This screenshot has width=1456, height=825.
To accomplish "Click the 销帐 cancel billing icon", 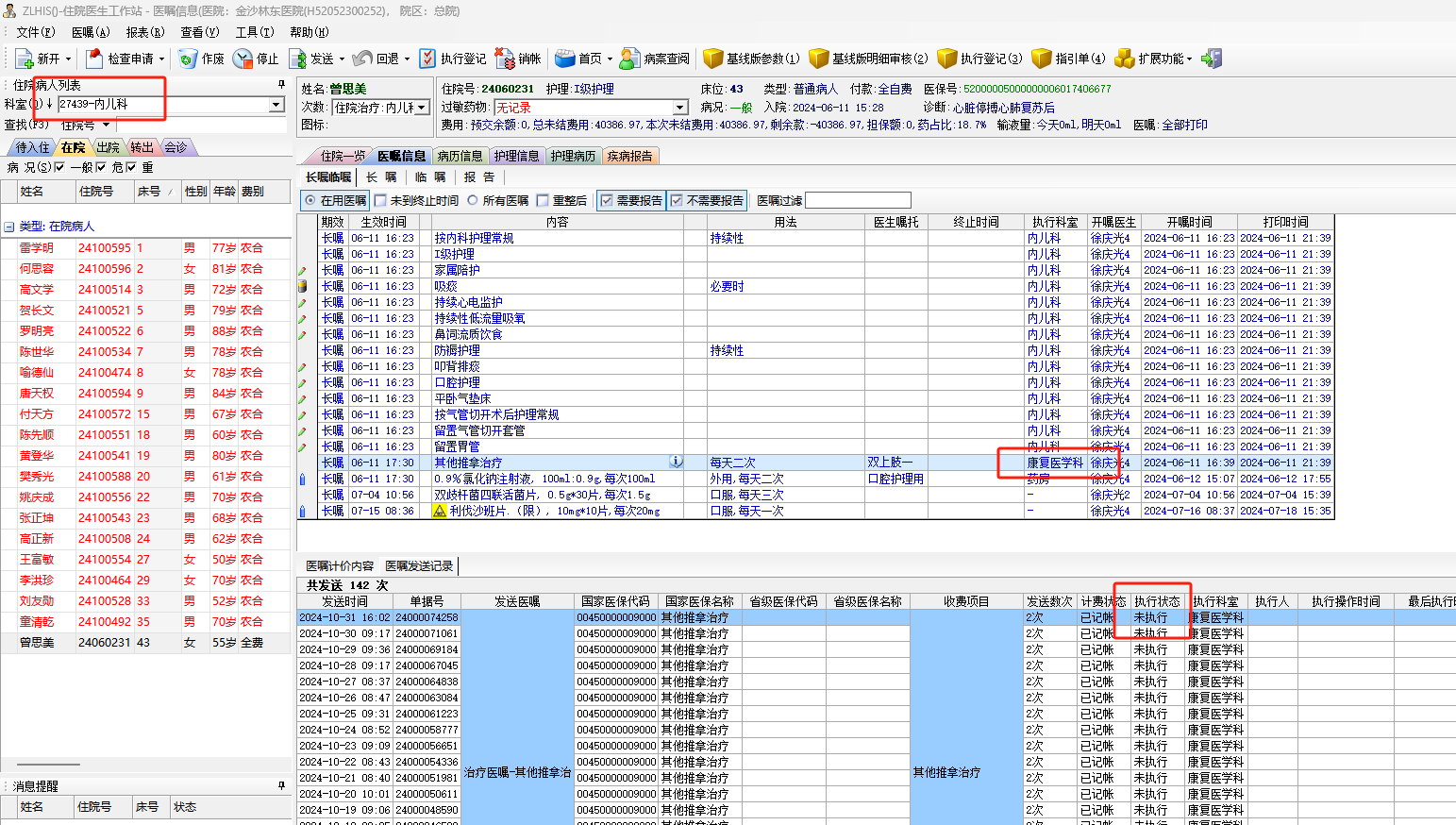I will (x=505, y=59).
